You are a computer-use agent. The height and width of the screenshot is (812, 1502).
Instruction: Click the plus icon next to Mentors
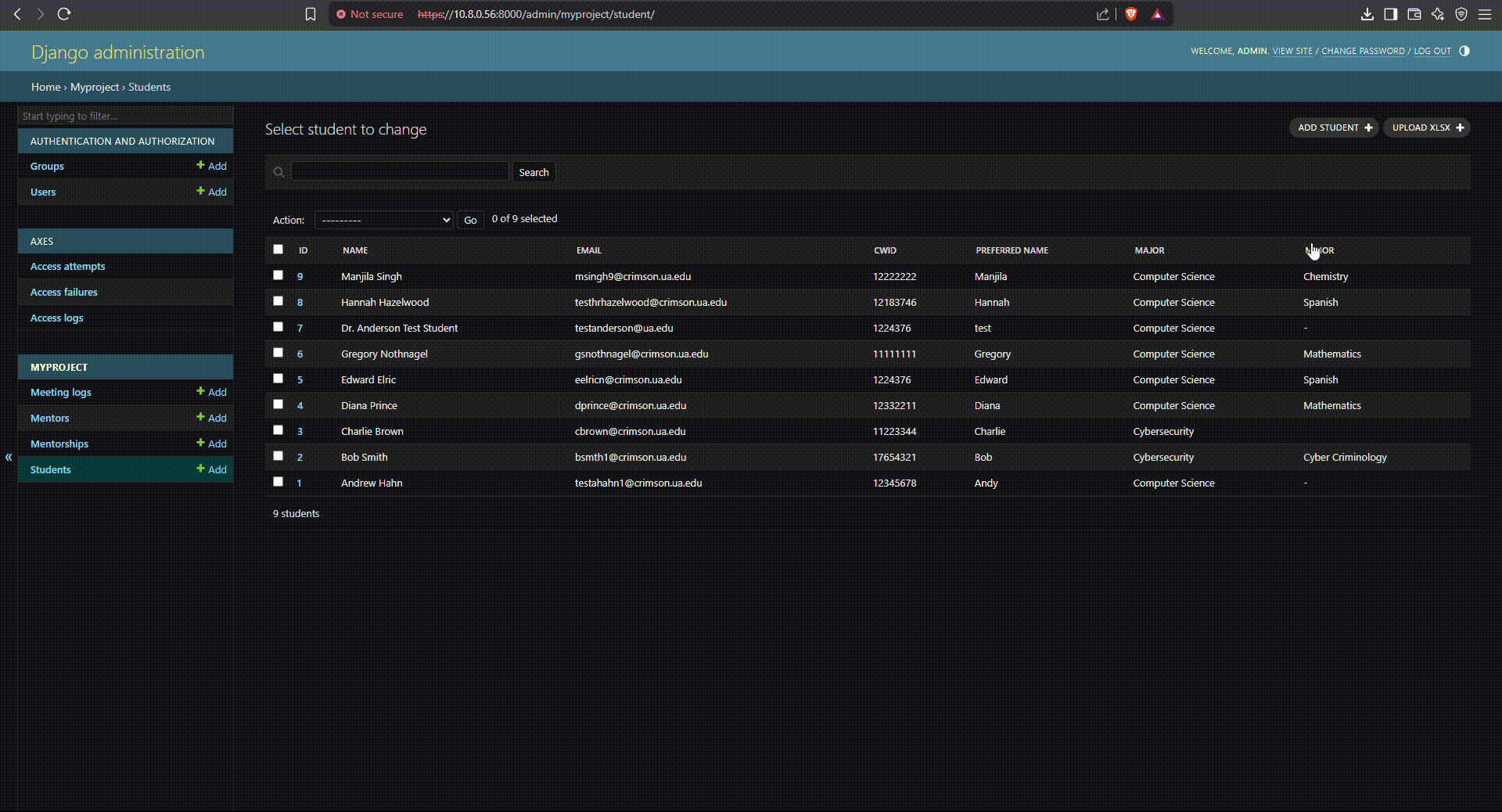point(201,418)
